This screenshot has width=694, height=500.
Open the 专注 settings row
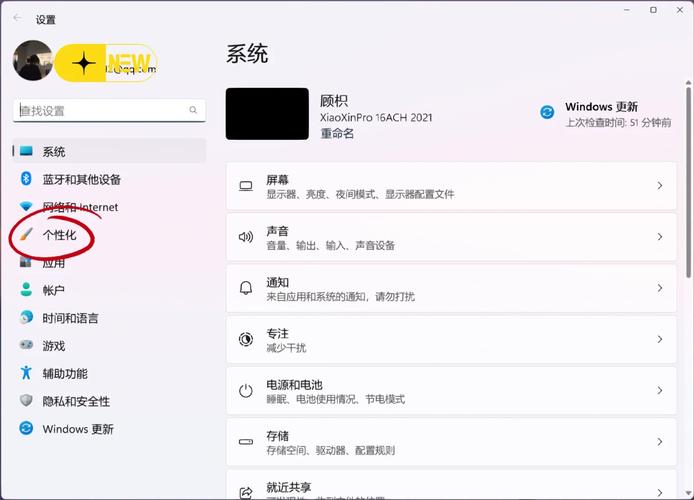451,340
